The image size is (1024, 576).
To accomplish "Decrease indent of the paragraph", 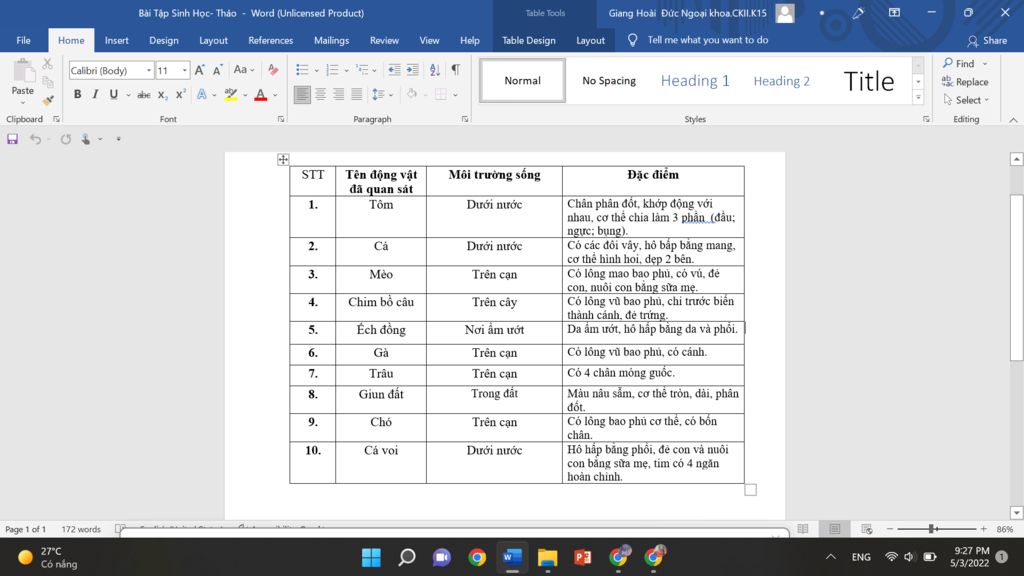I will tap(394, 70).
